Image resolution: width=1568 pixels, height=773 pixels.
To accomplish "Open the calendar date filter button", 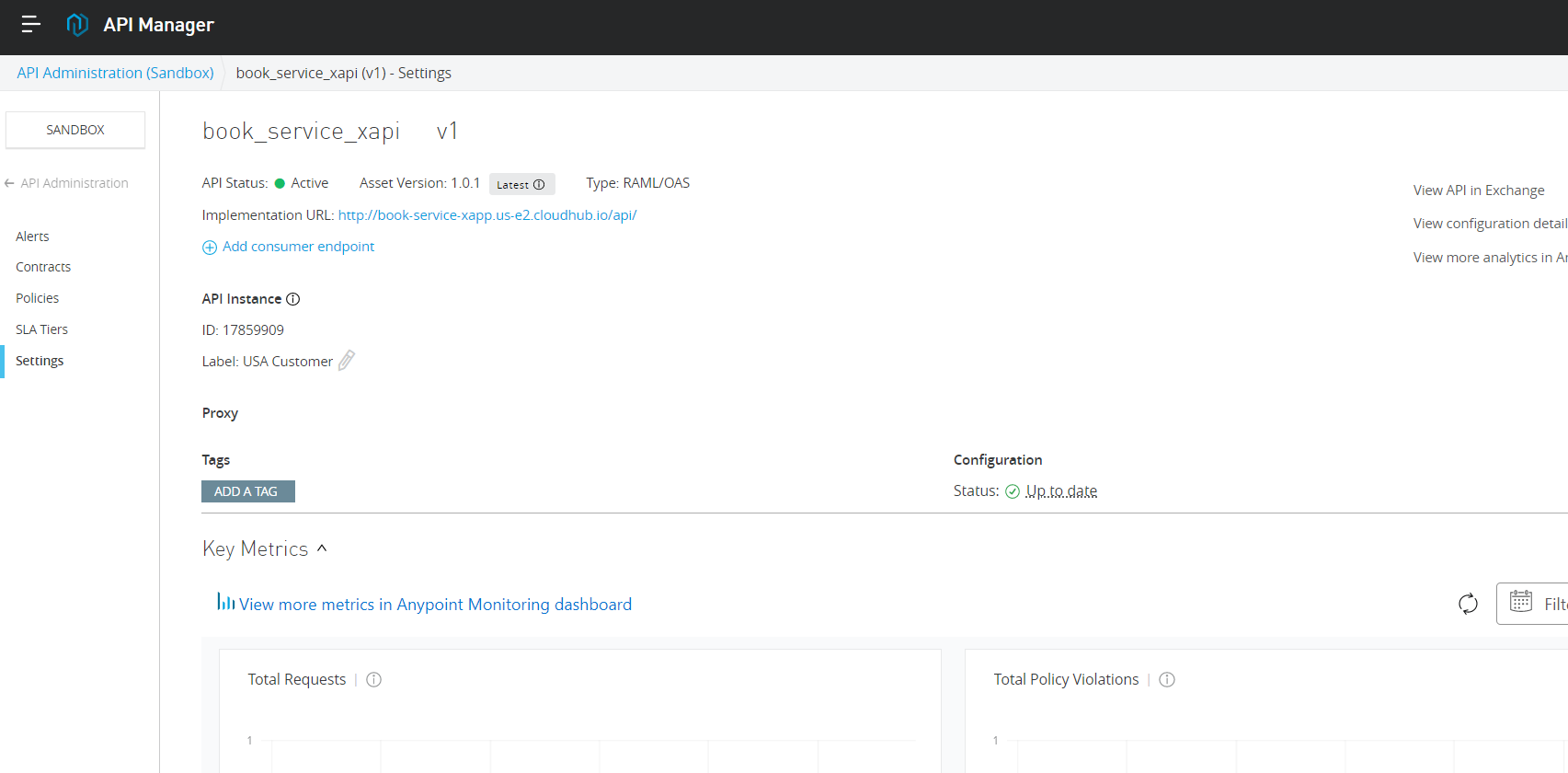I will point(1533,604).
